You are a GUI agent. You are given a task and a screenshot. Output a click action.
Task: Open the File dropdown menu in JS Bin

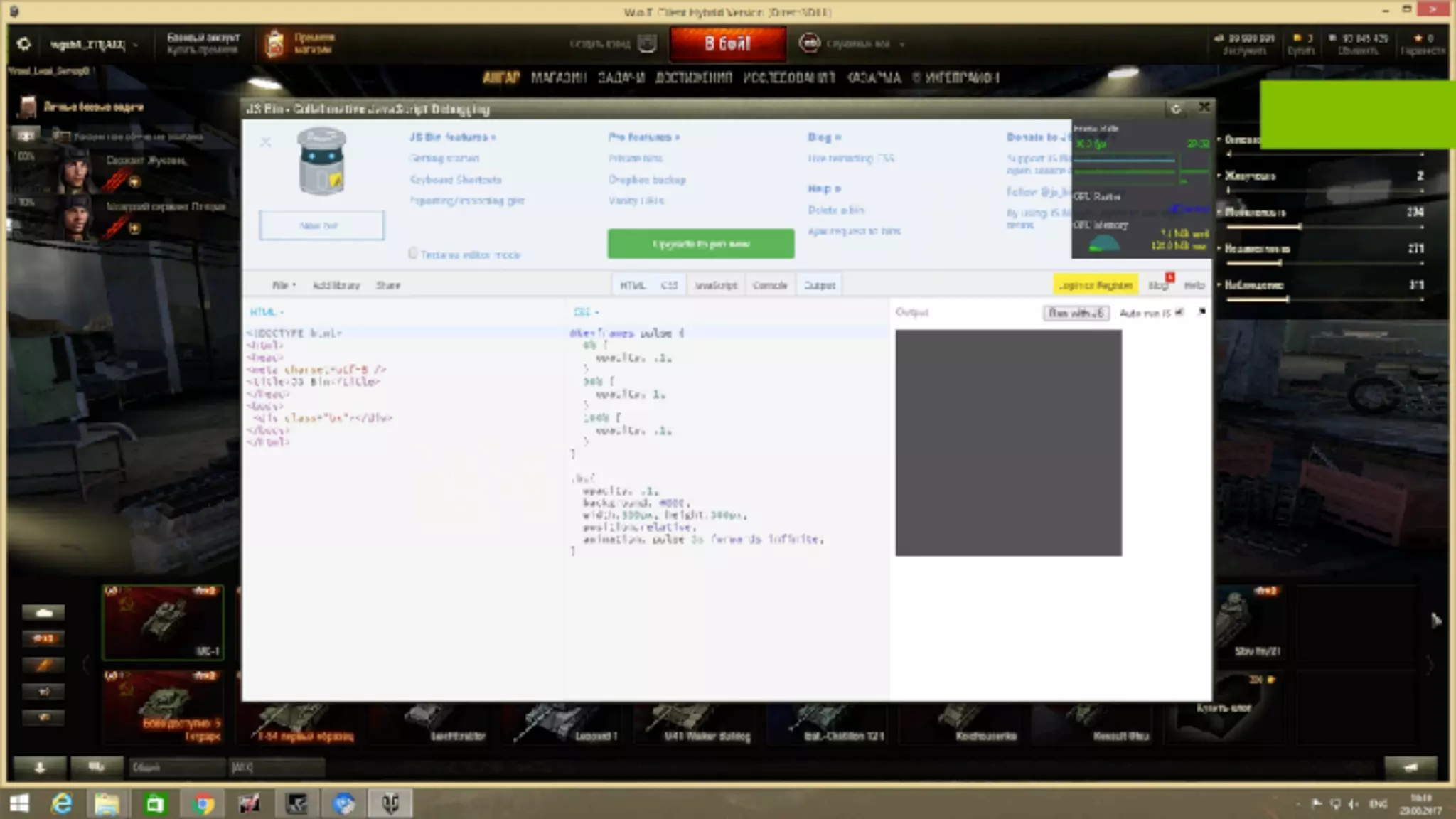(x=283, y=285)
